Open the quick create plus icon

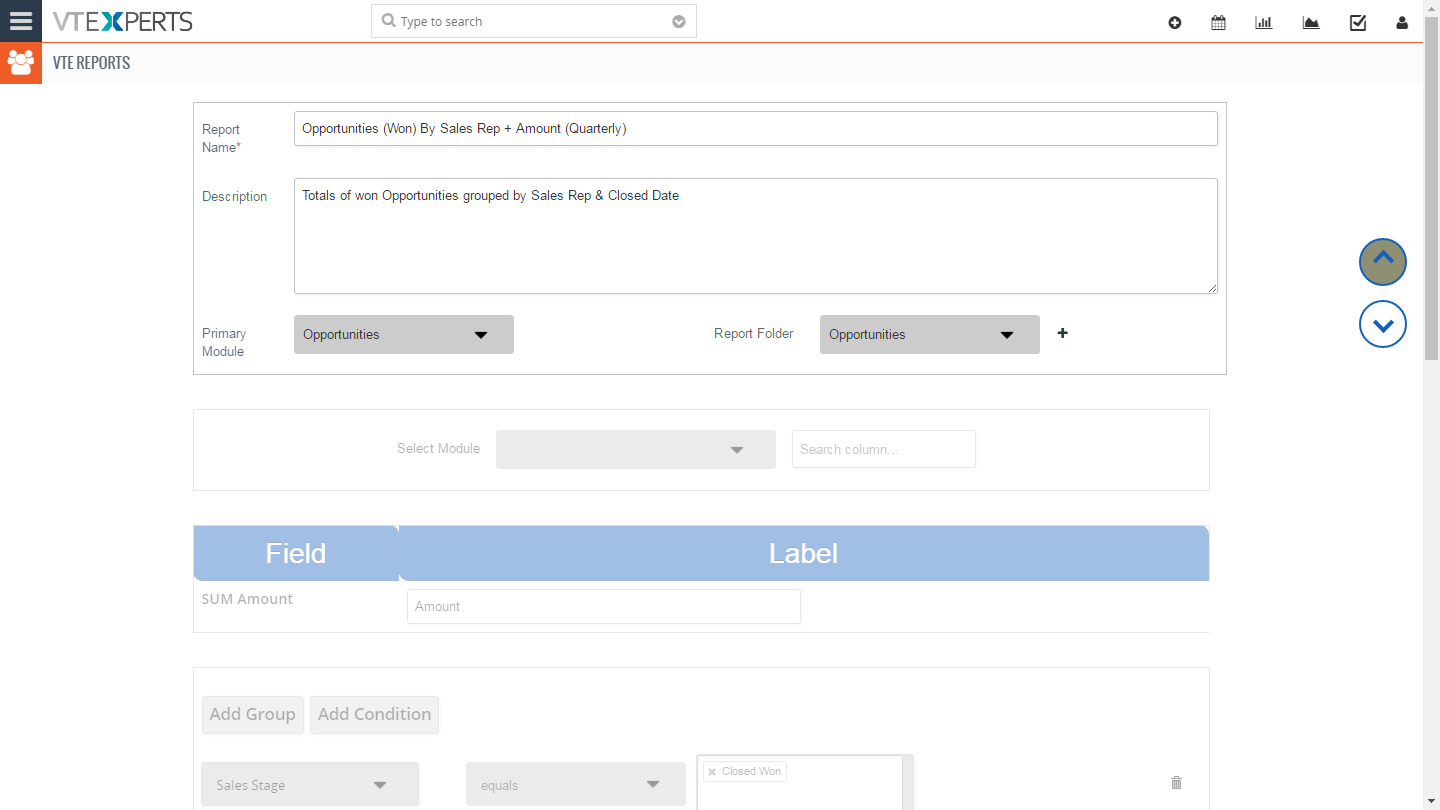(1175, 23)
